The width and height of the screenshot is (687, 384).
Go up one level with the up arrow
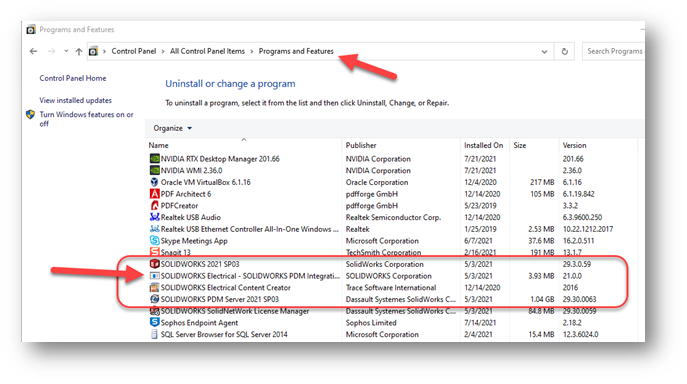[79, 51]
